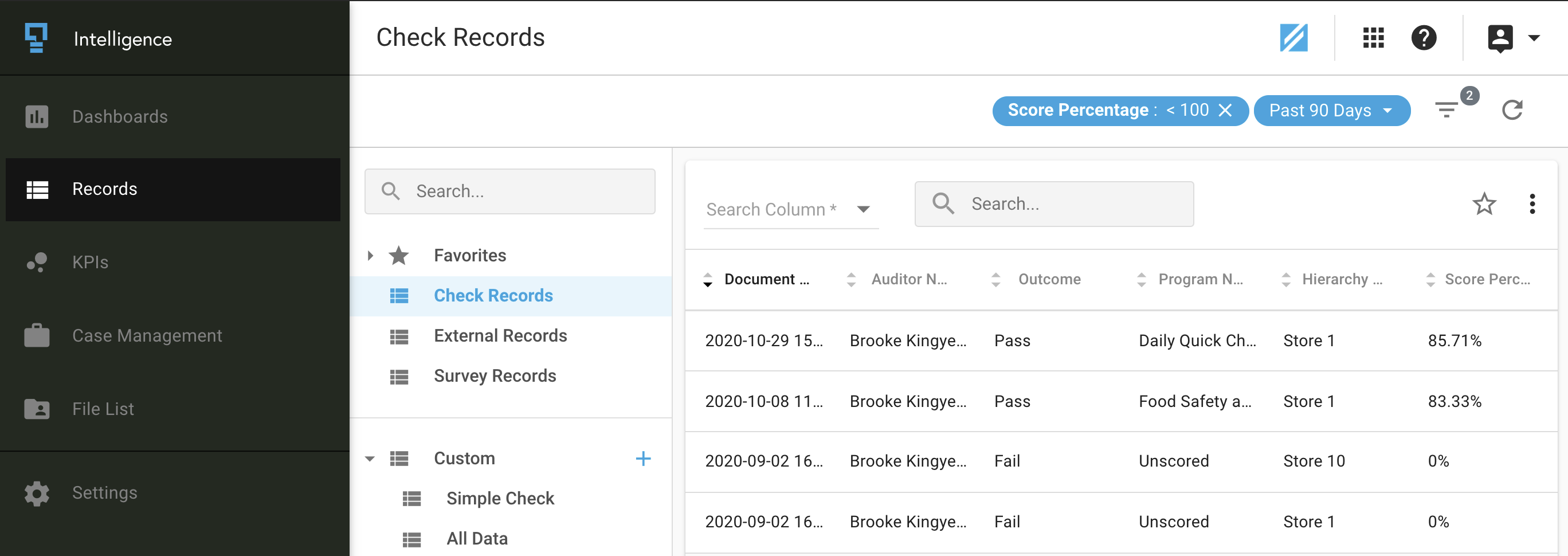
Task: Click the Custom section list icon
Action: point(399,459)
